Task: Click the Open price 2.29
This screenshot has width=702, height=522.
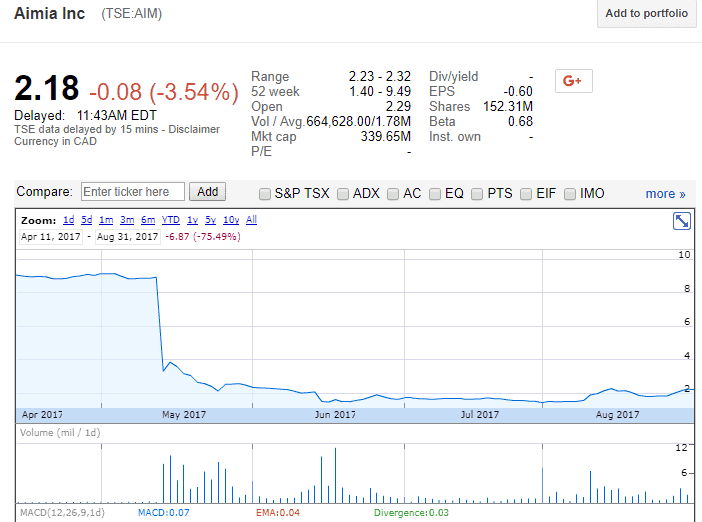Action: [x=398, y=107]
